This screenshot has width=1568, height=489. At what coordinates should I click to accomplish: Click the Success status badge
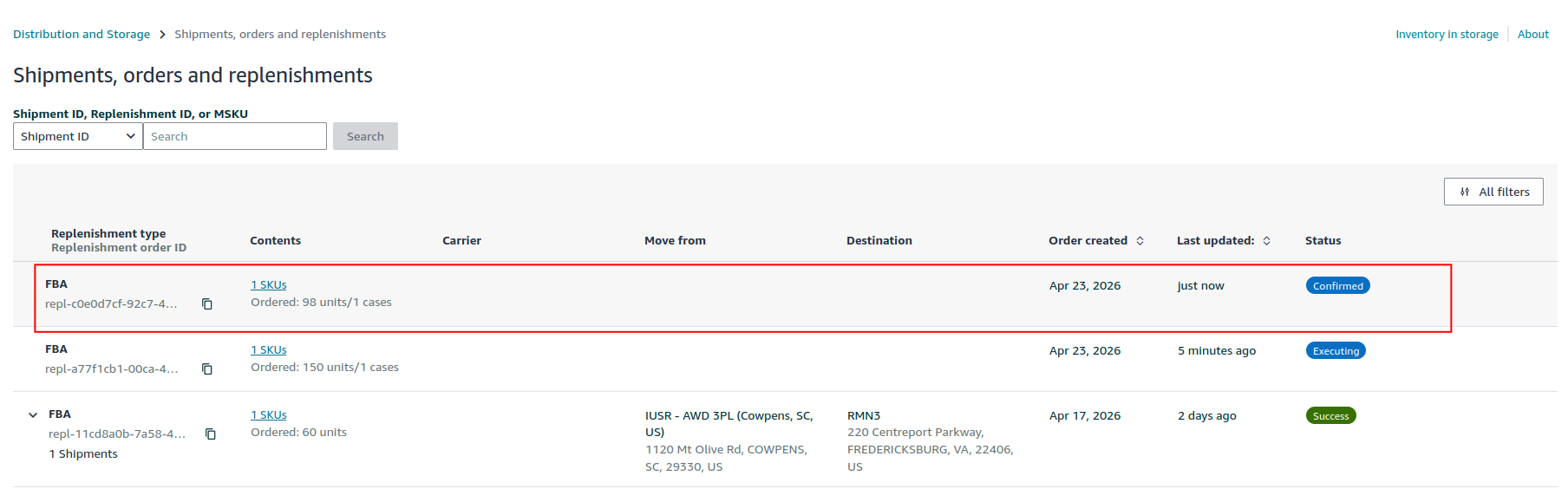pyautogui.click(x=1330, y=416)
